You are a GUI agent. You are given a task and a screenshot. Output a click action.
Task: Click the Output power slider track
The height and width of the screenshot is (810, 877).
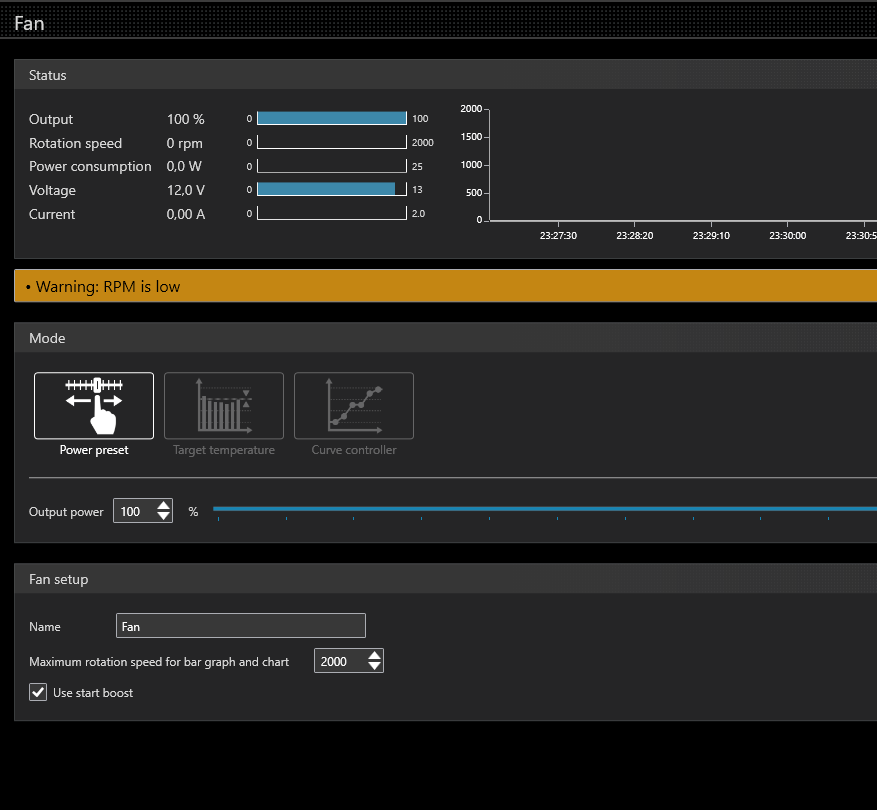[540, 509]
